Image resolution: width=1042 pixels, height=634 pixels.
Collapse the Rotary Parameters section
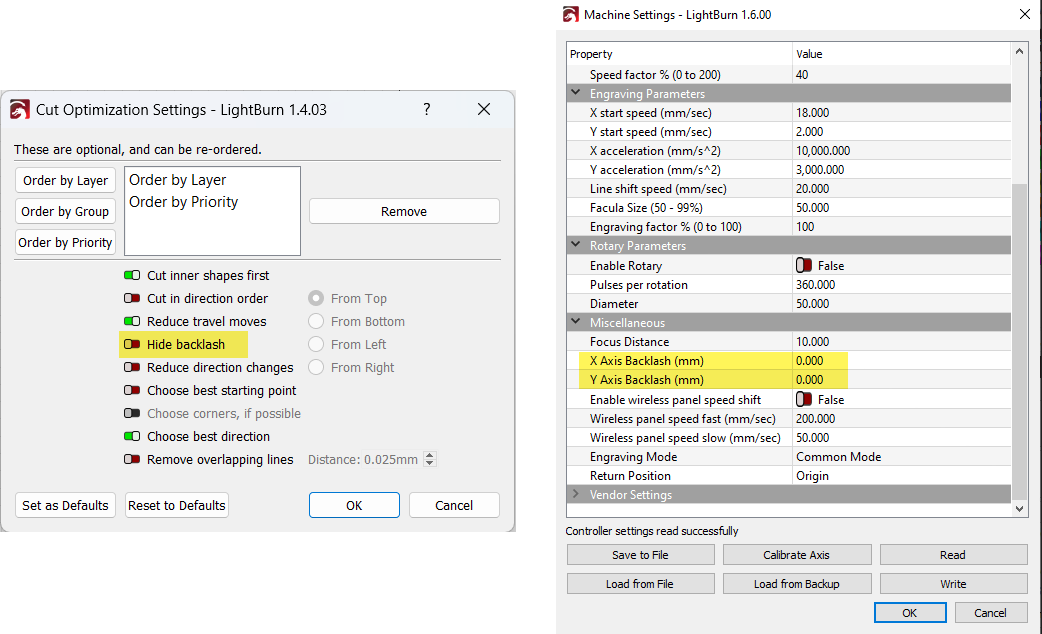(x=576, y=246)
